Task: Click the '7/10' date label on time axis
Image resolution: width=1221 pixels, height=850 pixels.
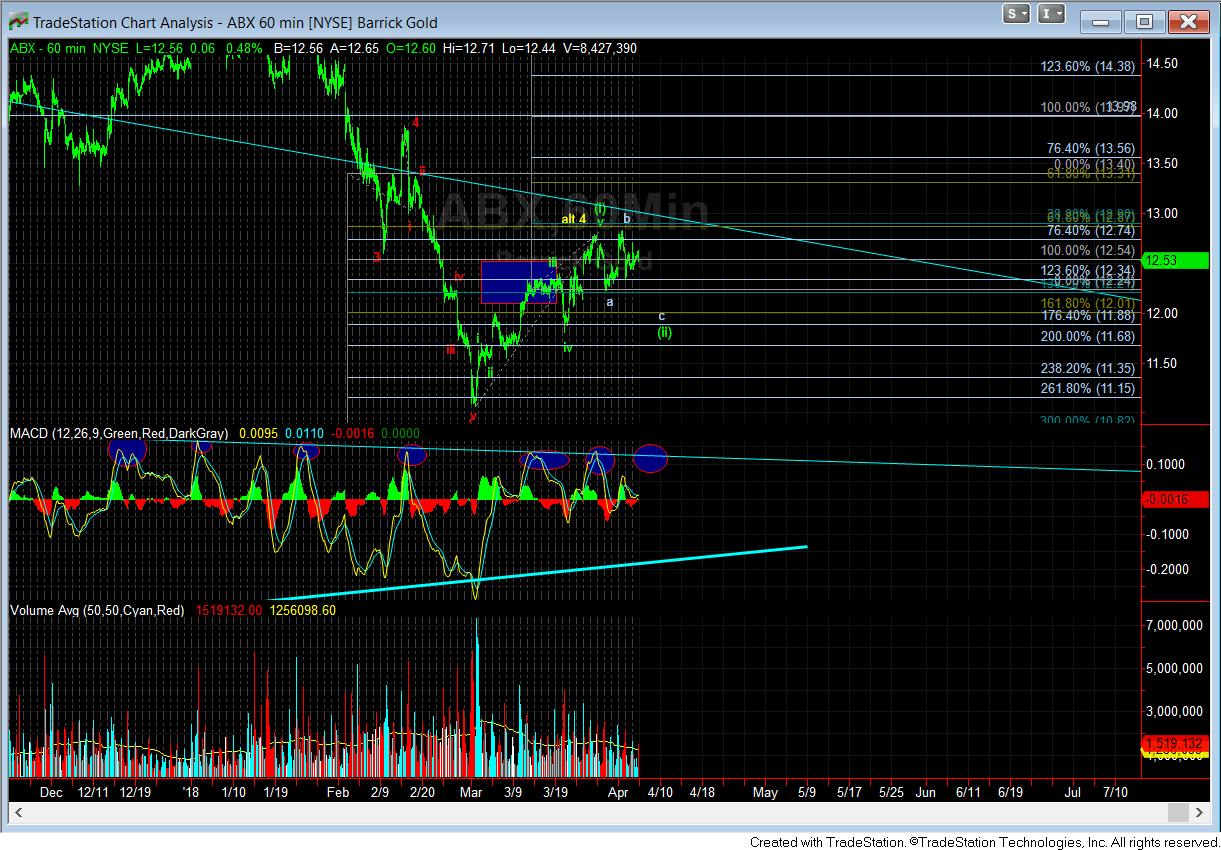Action: click(x=1115, y=792)
